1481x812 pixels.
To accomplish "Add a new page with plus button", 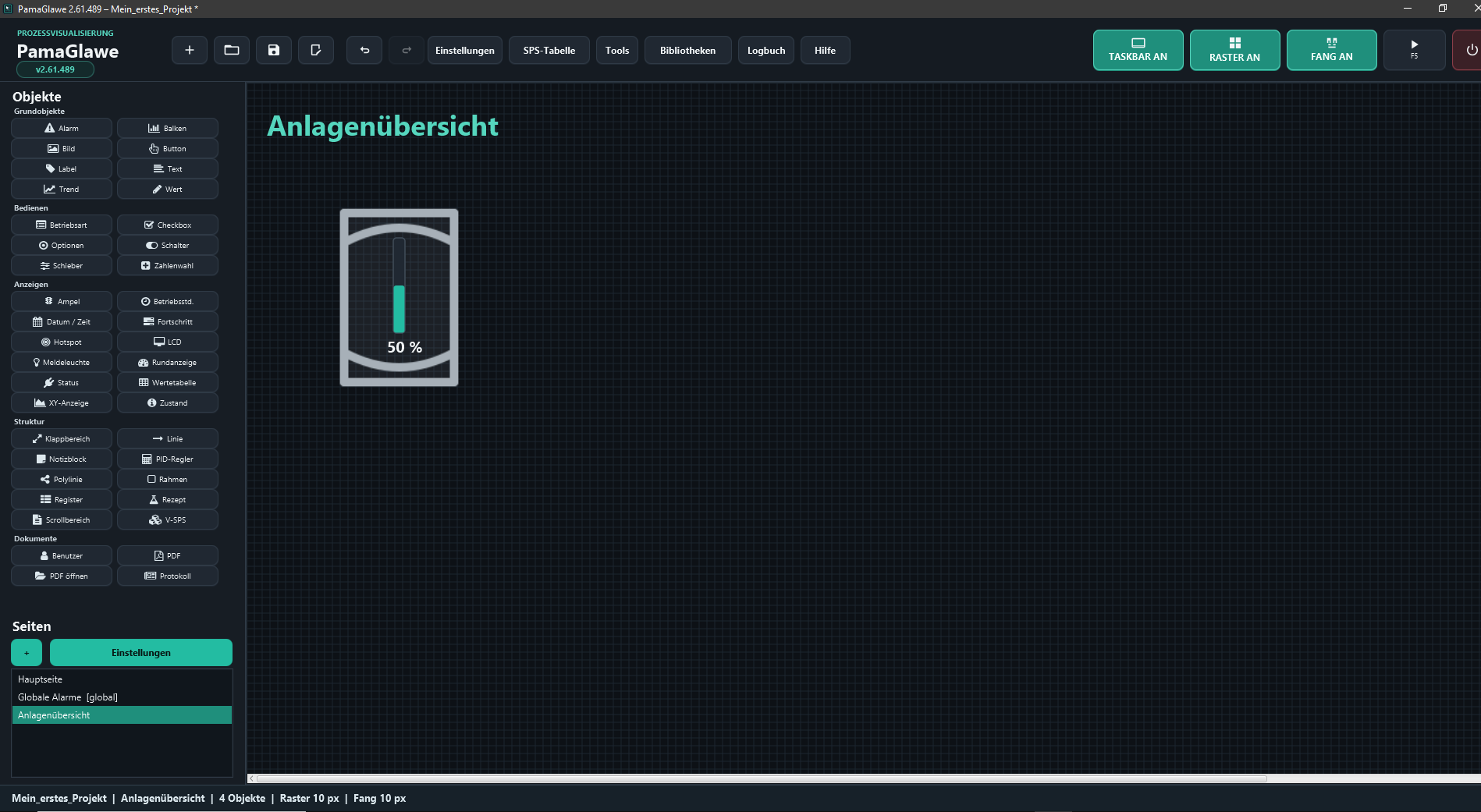I will click(x=27, y=652).
